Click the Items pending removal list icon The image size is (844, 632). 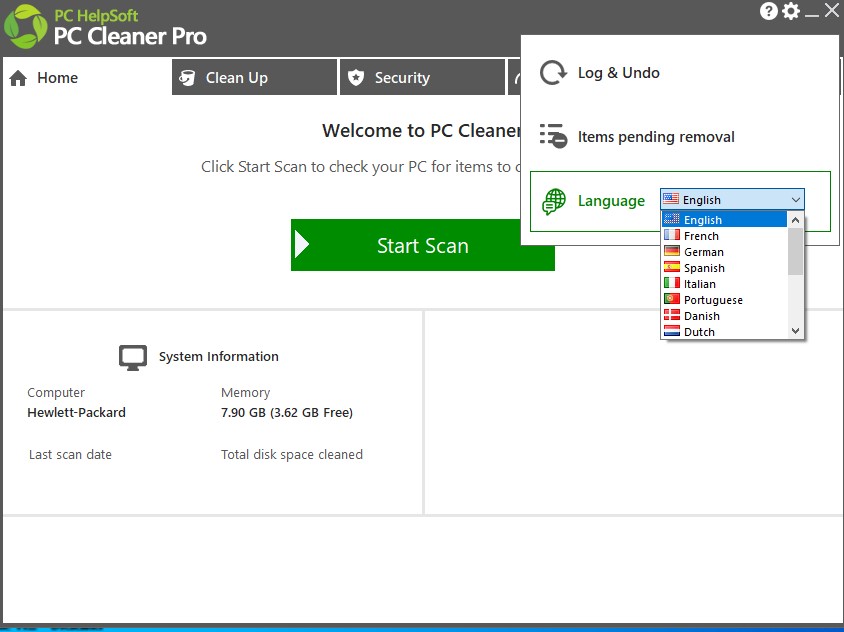553,136
